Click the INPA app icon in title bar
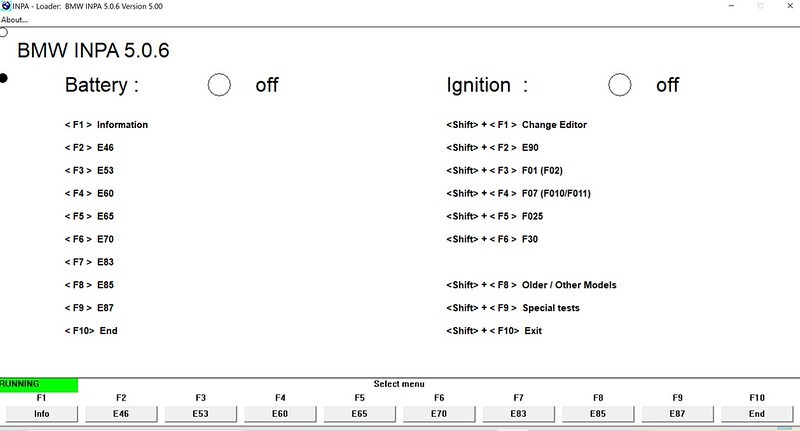 pyautogui.click(x=6, y=6)
